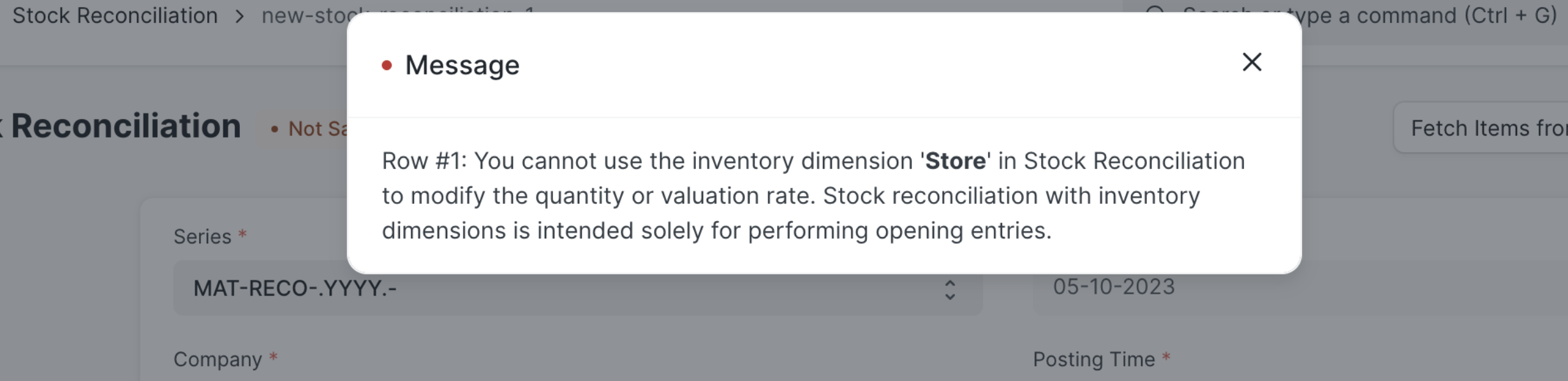The width and height of the screenshot is (1568, 381).
Task: Close the Message dialog with X
Action: [1252, 62]
